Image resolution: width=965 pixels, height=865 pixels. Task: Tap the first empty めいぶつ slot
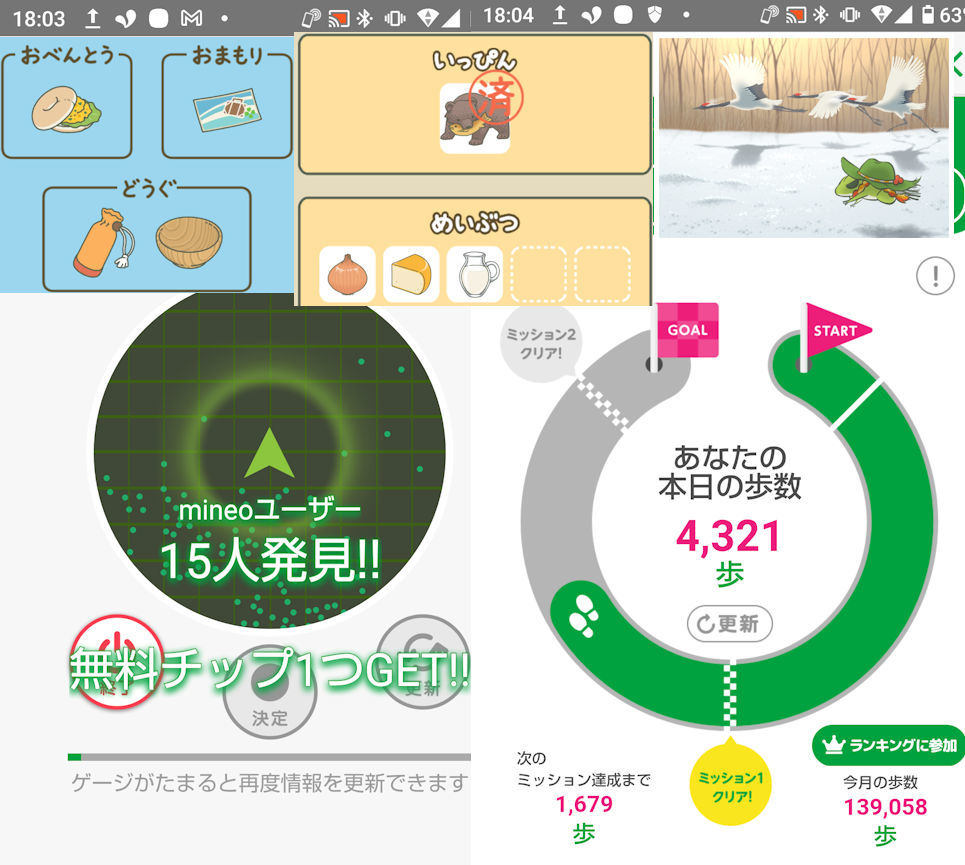539,274
